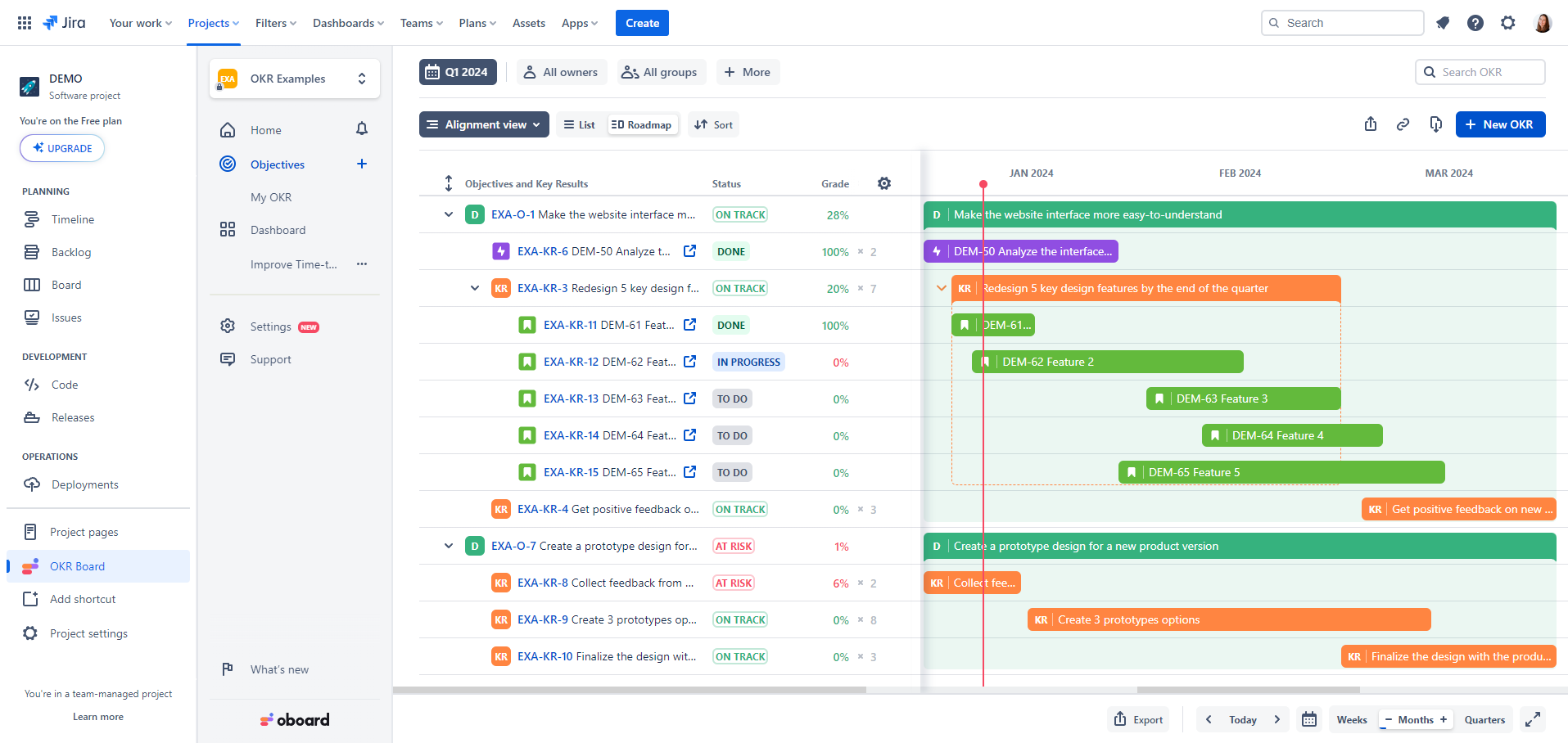Open the Jira app switcher grid

click(x=25, y=23)
